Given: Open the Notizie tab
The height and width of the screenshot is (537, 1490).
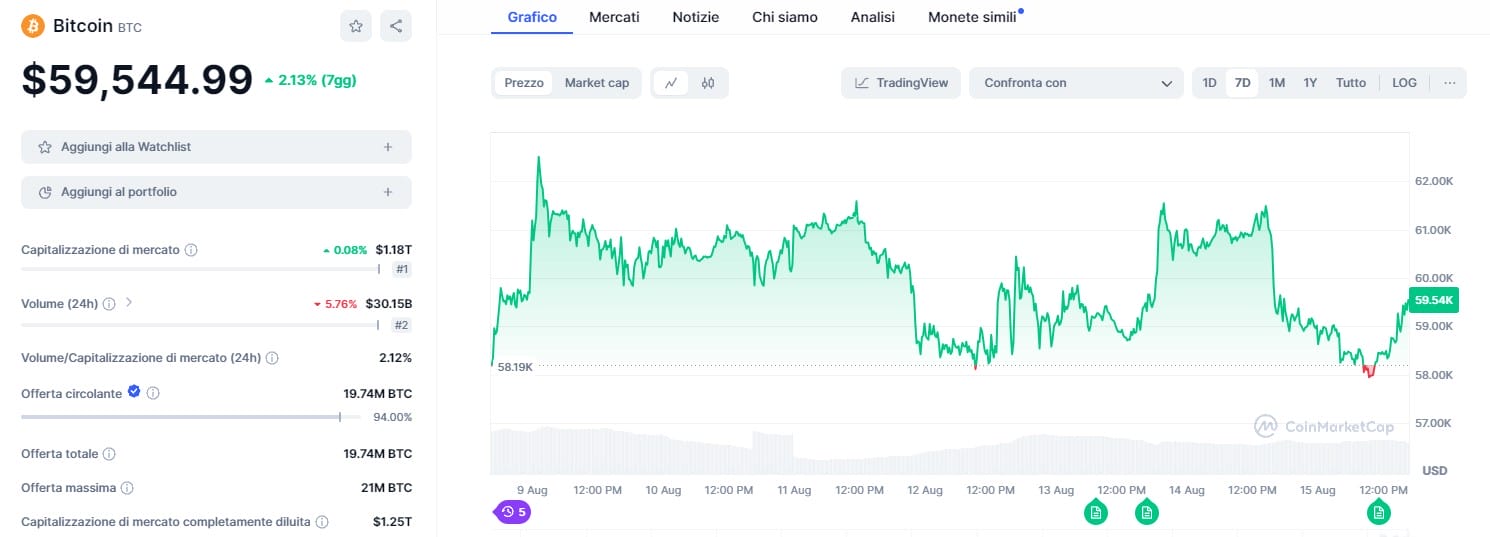Looking at the screenshot, I should 695,17.
